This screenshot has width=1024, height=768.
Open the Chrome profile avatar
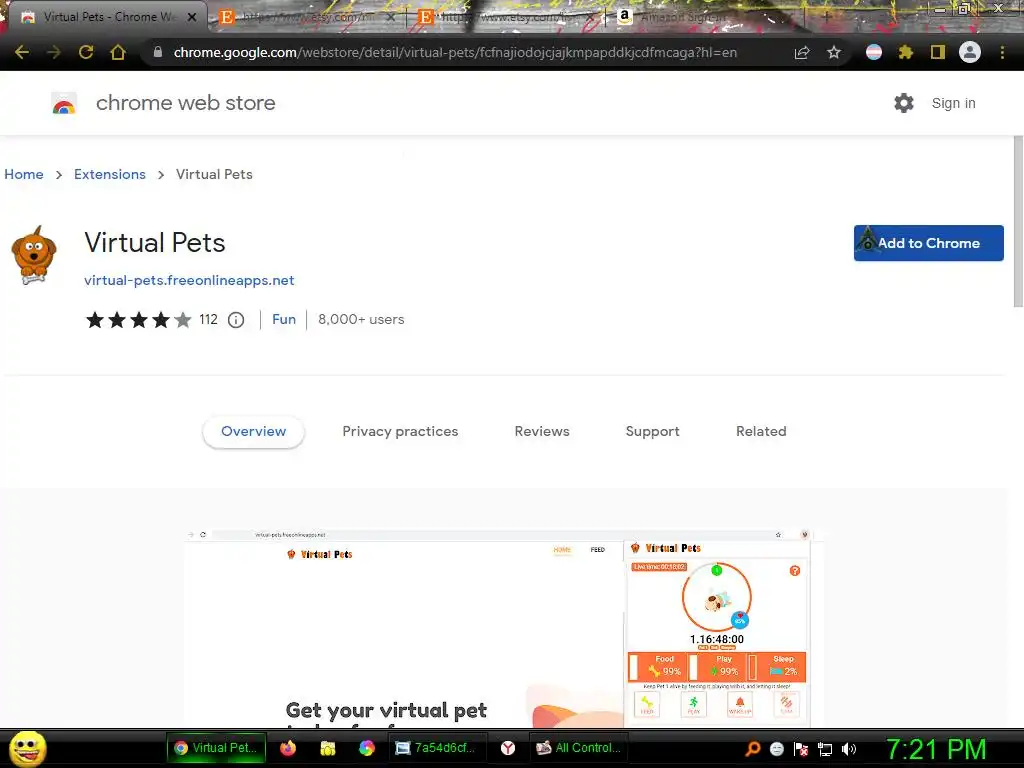coord(970,52)
